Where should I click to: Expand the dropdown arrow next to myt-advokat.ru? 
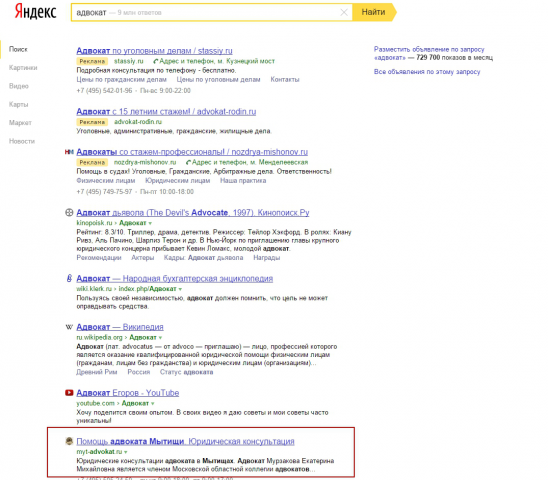[x=125, y=452]
